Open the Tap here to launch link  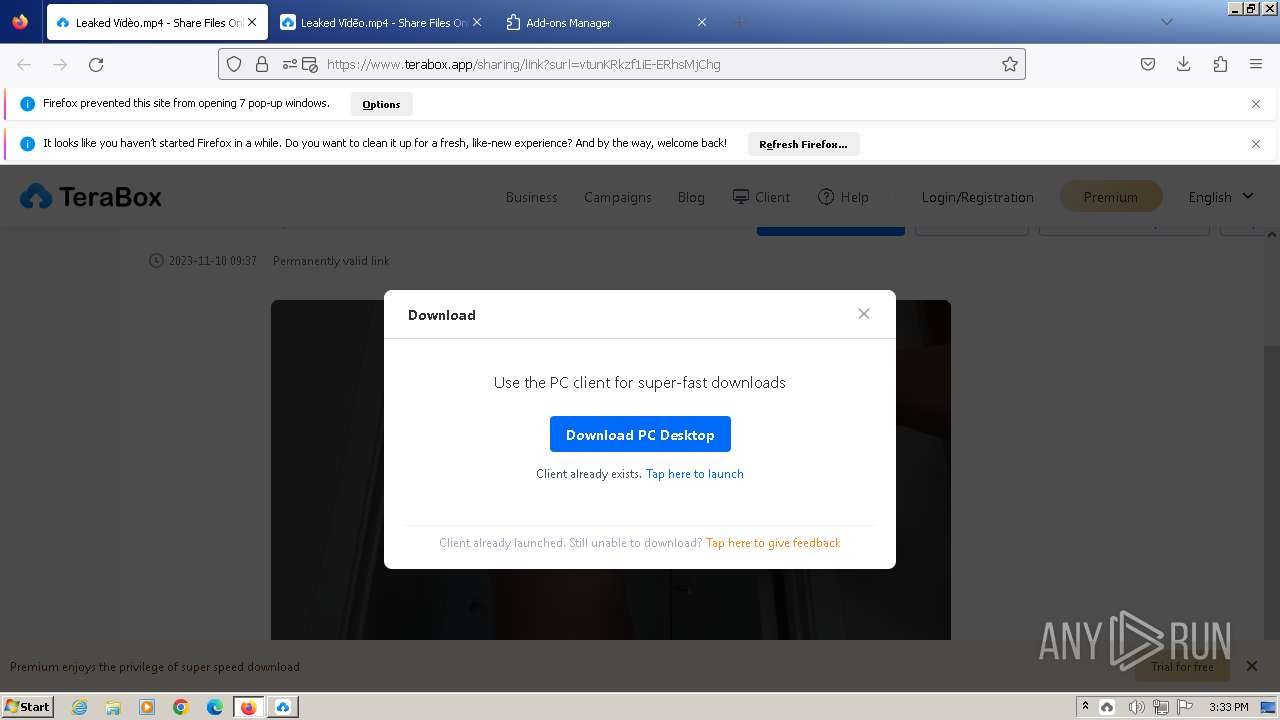pos(694,474)
